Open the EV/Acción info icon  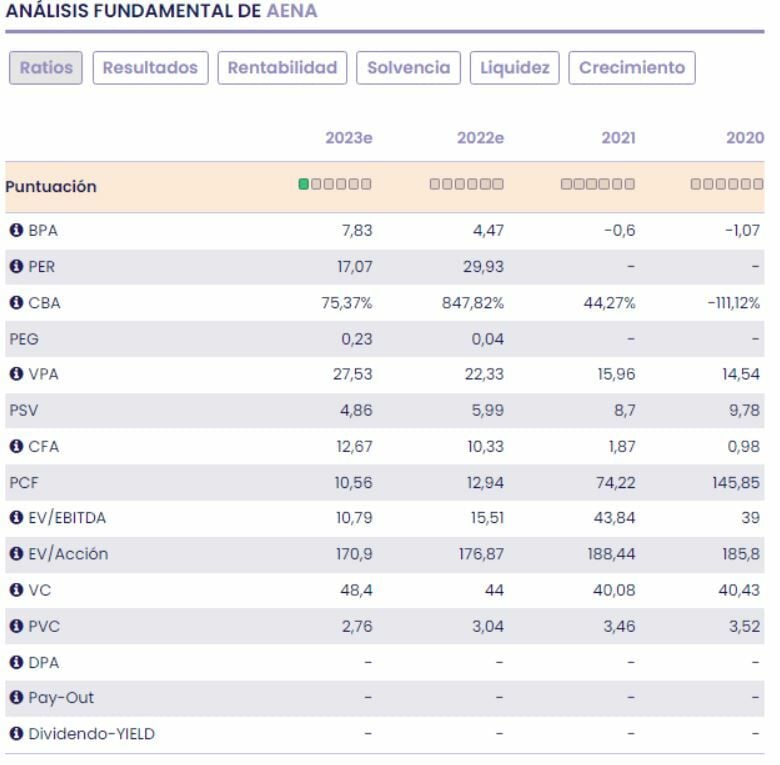pyautogui.click(x=16, y=554)
